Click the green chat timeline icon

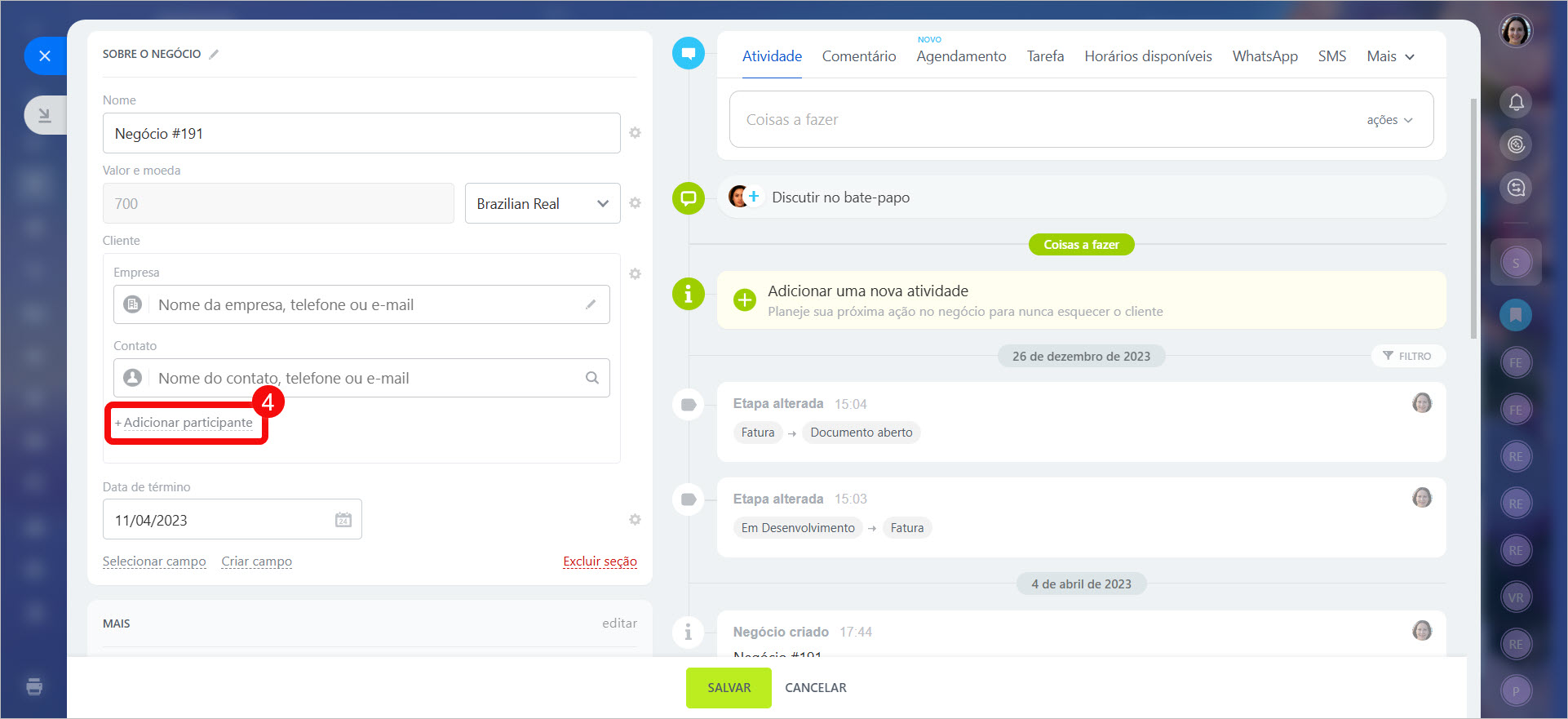[x=689, y=198]
